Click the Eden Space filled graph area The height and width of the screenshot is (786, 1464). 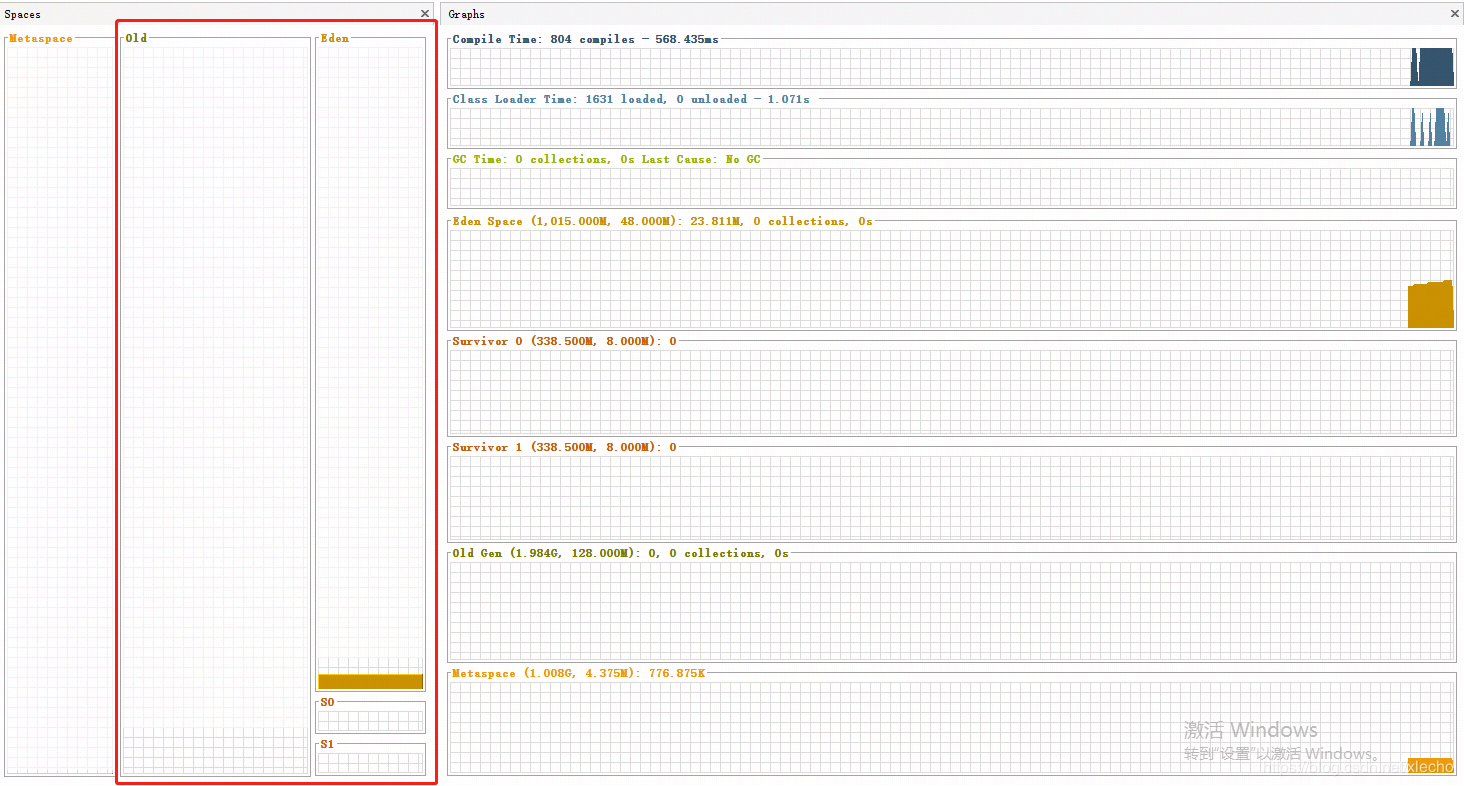1430,304
